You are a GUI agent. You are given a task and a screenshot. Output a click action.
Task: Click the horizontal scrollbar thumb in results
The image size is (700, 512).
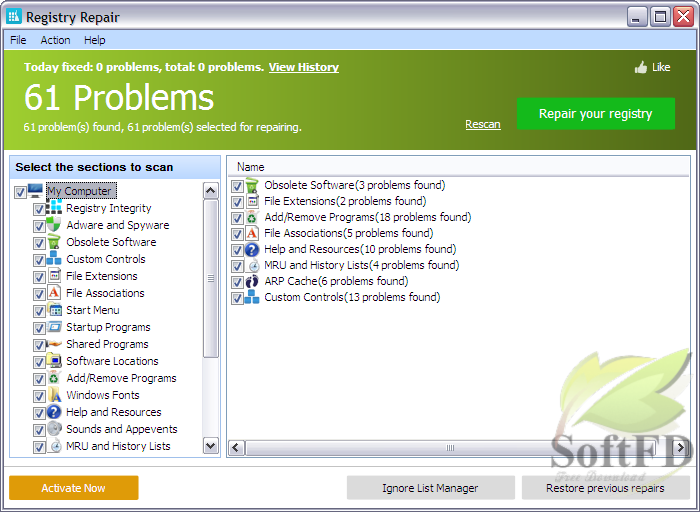click(450, 448)
